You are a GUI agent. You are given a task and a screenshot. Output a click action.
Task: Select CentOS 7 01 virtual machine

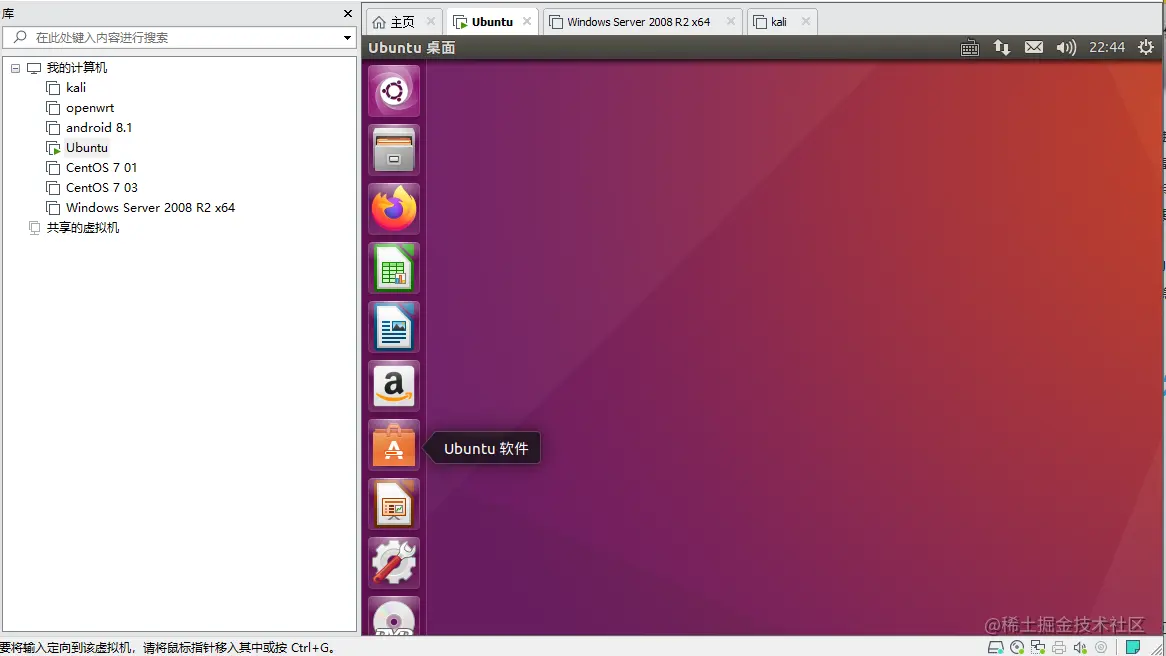101,168
